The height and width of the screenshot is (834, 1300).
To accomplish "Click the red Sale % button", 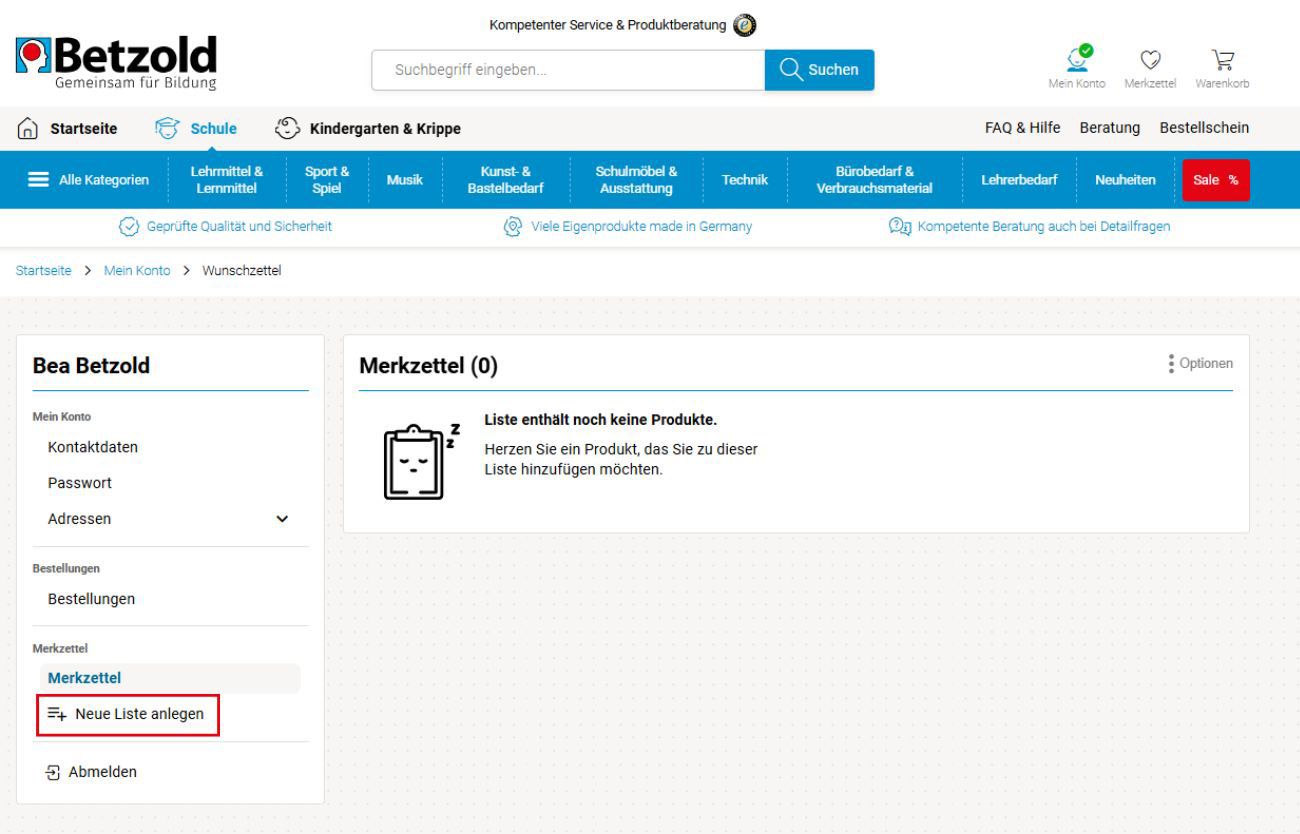I will click(x=1216, y=180).
